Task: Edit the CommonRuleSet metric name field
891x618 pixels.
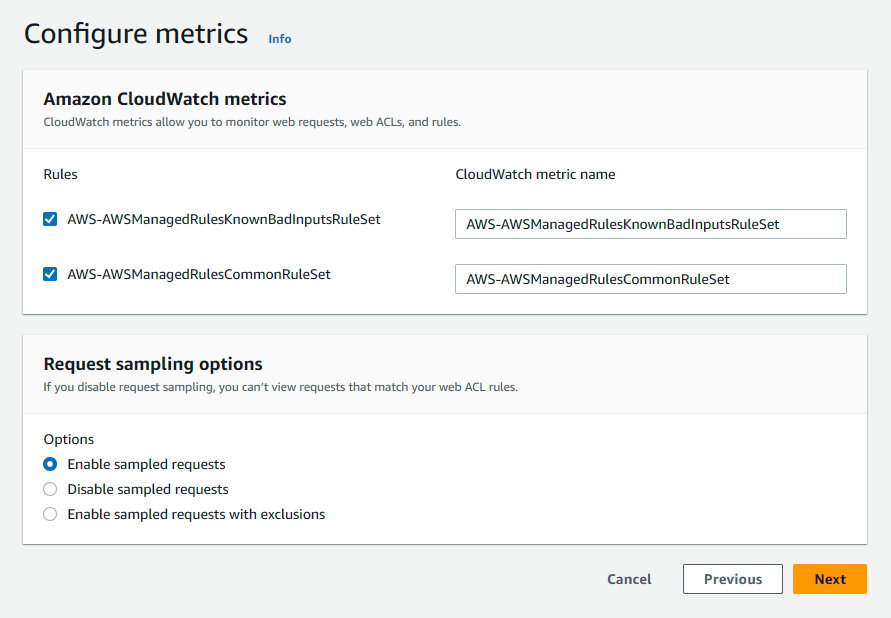Action: (x=651, y=279)
